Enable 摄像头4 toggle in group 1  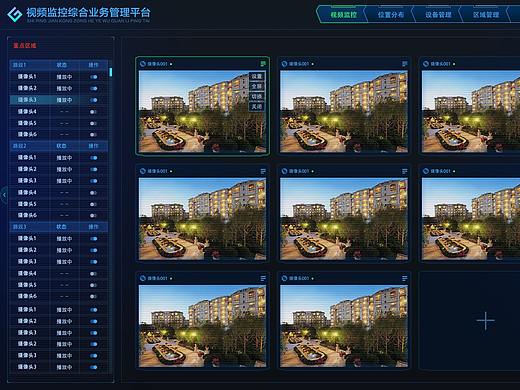(93, 112)
